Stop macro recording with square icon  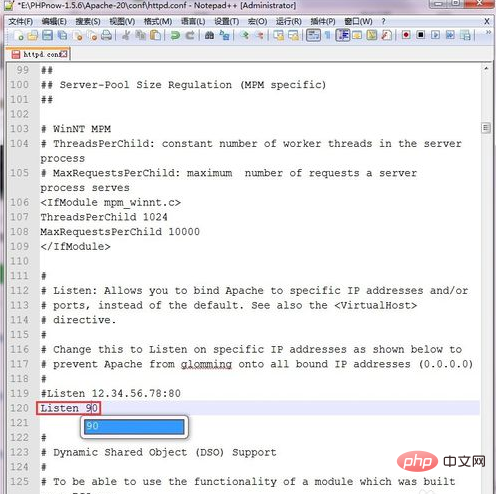[x=421, y=35]
